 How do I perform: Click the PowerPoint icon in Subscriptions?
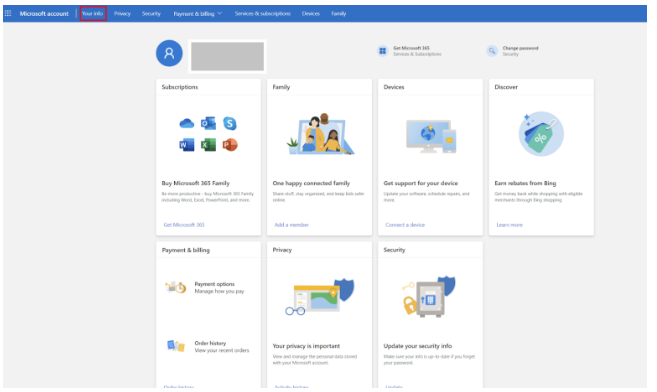pyautogui.click(x=230, y=145)
